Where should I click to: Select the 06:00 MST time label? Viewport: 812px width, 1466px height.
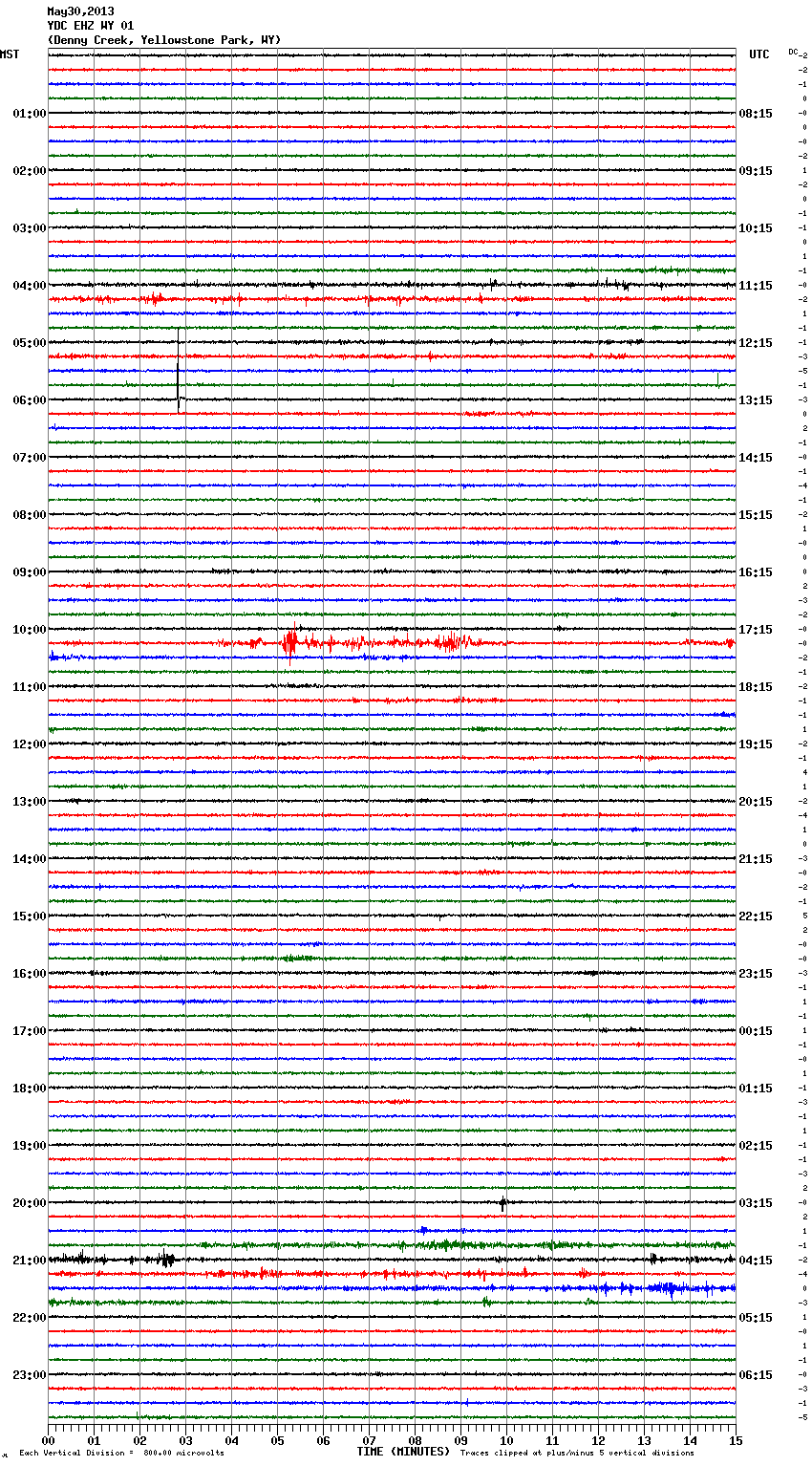tap(30, 400)
